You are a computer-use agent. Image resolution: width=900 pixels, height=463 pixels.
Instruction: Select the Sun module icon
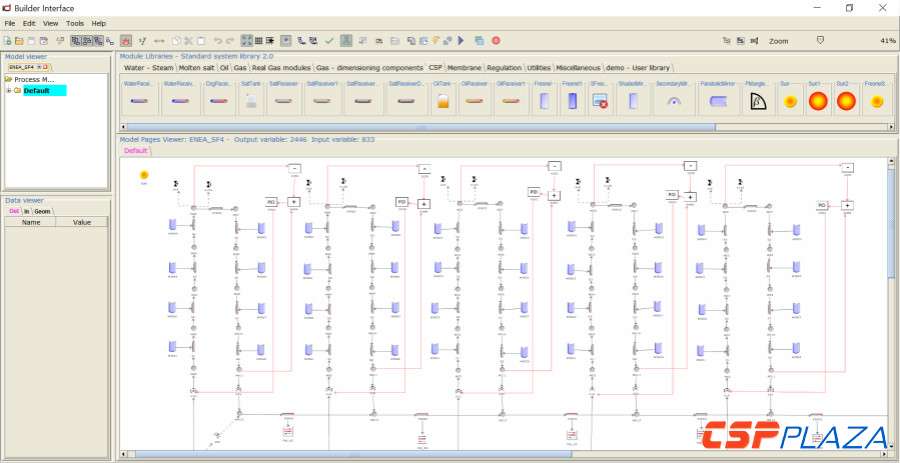[790, 101]
